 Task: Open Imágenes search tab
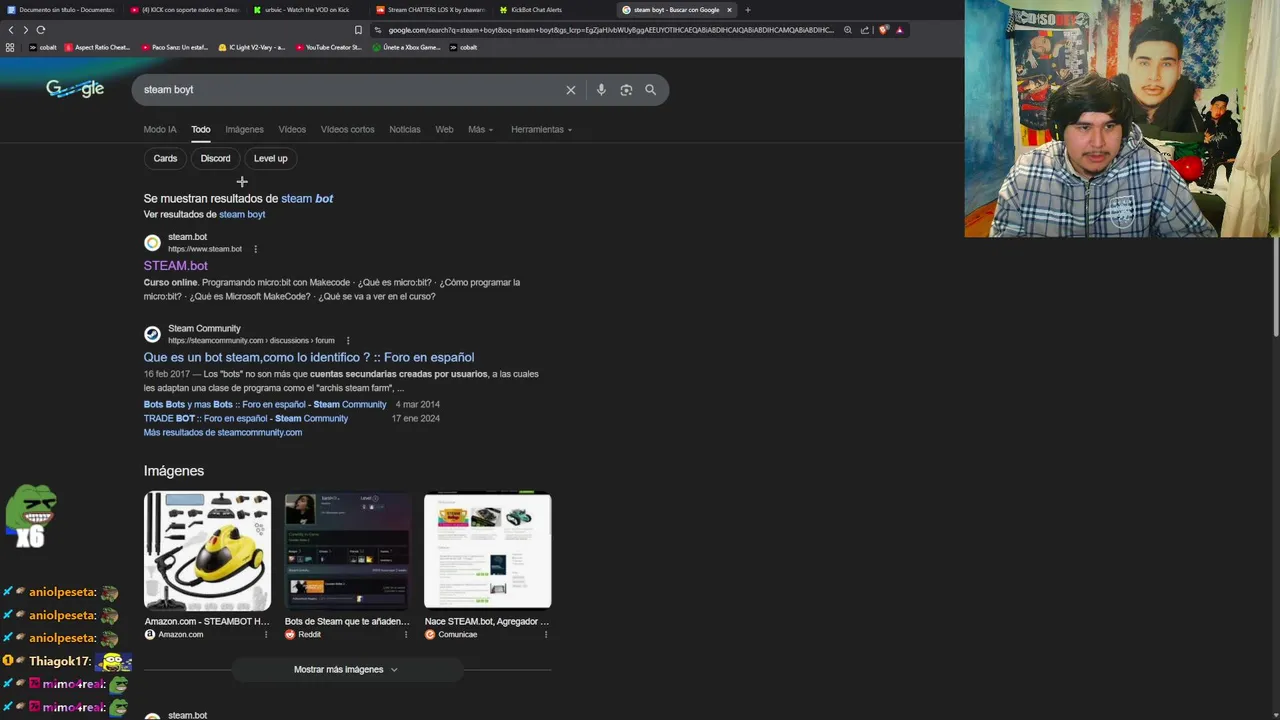(244, 129)
